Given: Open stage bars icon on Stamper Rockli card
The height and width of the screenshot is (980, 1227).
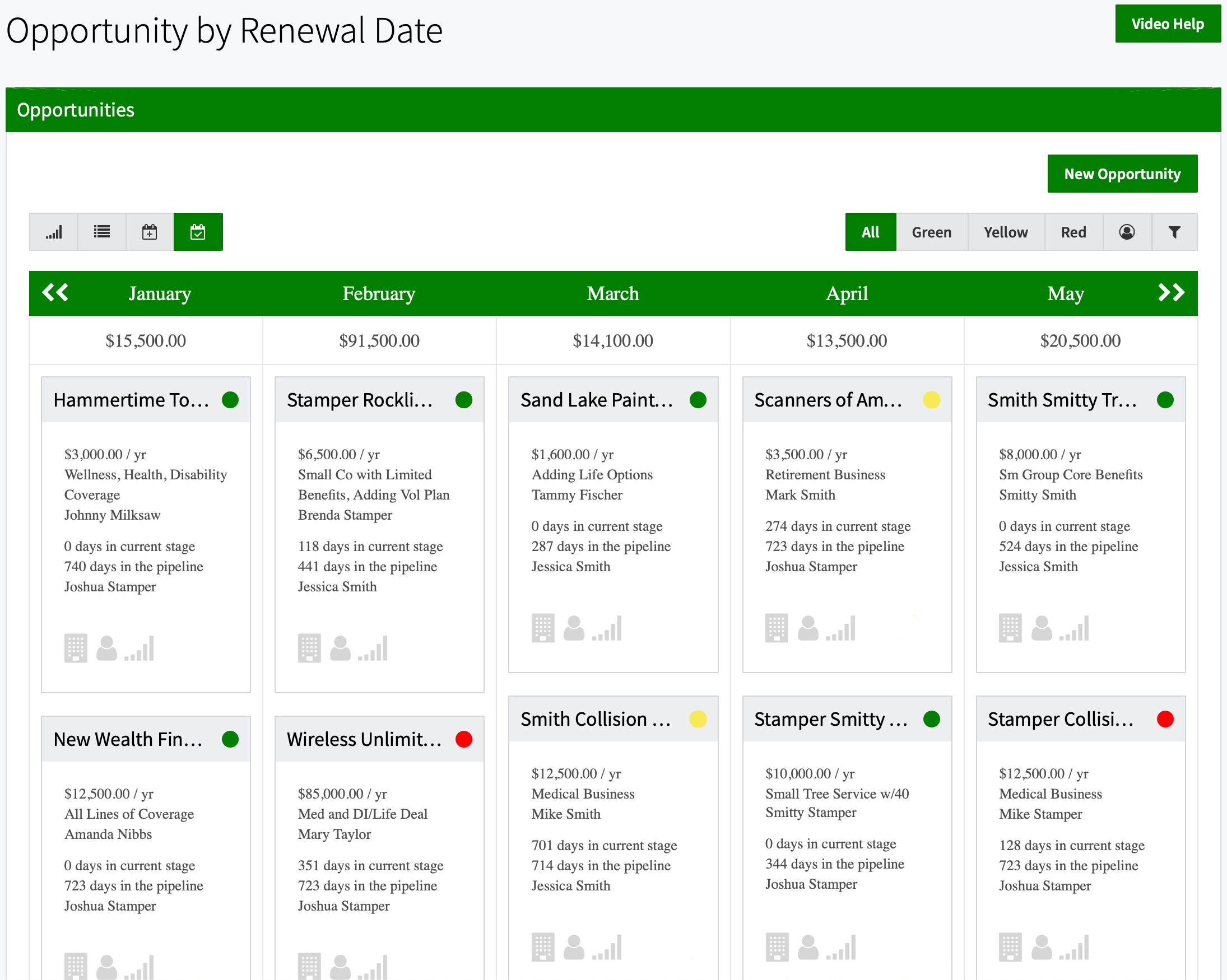Looking at the screenshot, I should [373, 648].
